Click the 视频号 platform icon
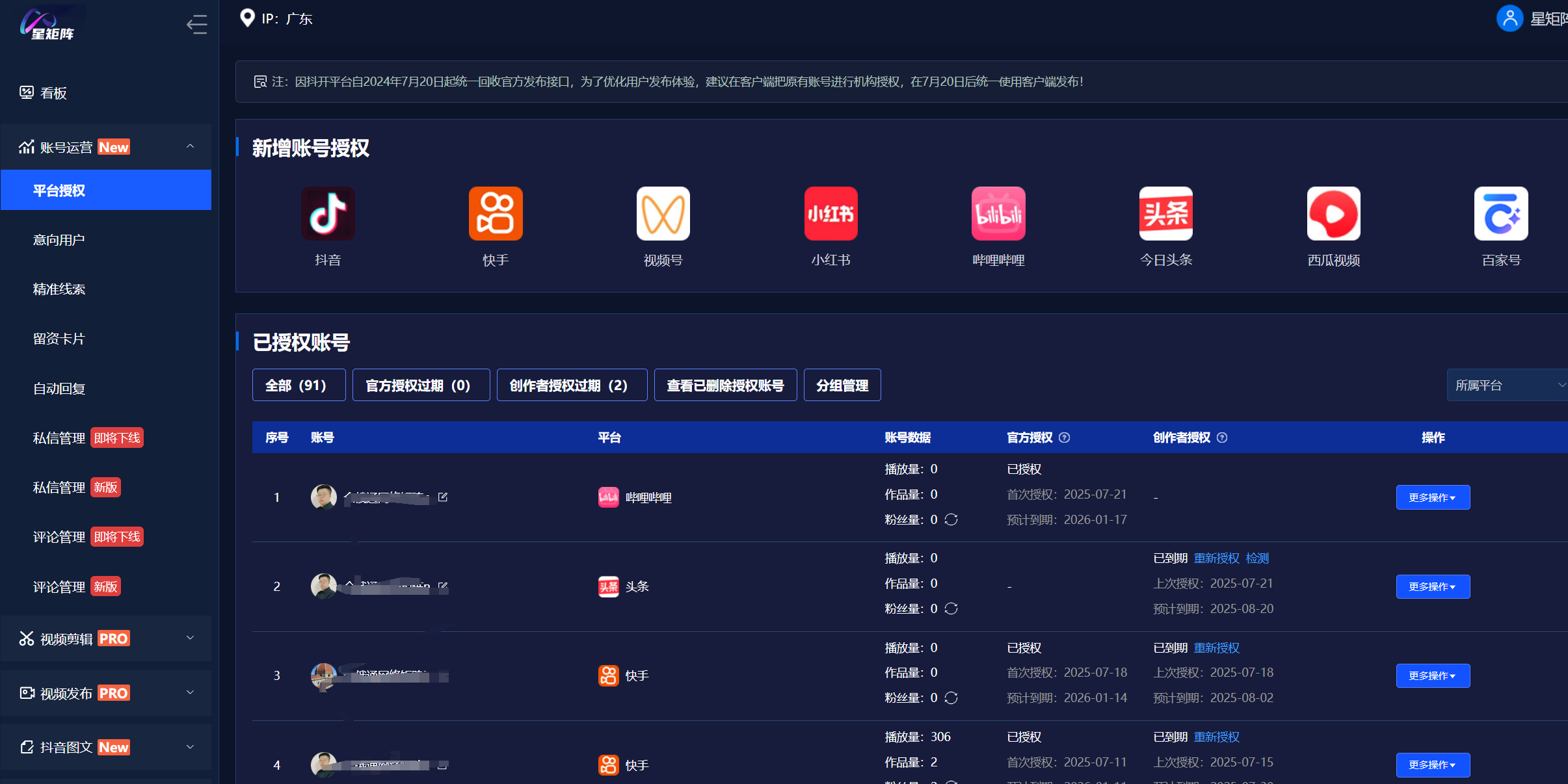Screen dimensions: 1568x784 point(663,213)
